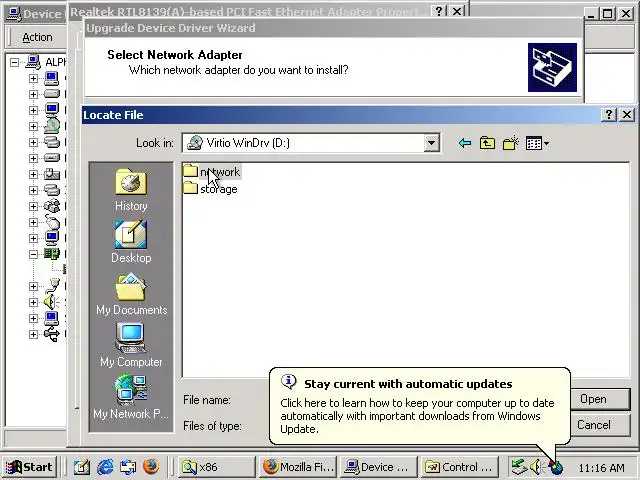This screenshot has height=480, width=640.
Task: Expand the mouse devices node
Action: pyautogui.click(x=33, y=222)
